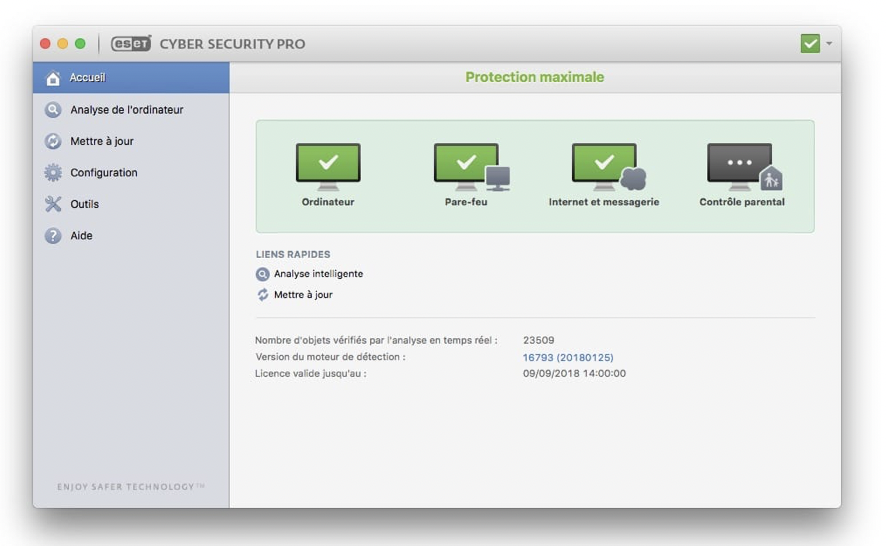Image resolution: width=886 pixels, height=546 pixels.
Task: Click the Nombre d'objets vérifiés label
Action: 376,340
